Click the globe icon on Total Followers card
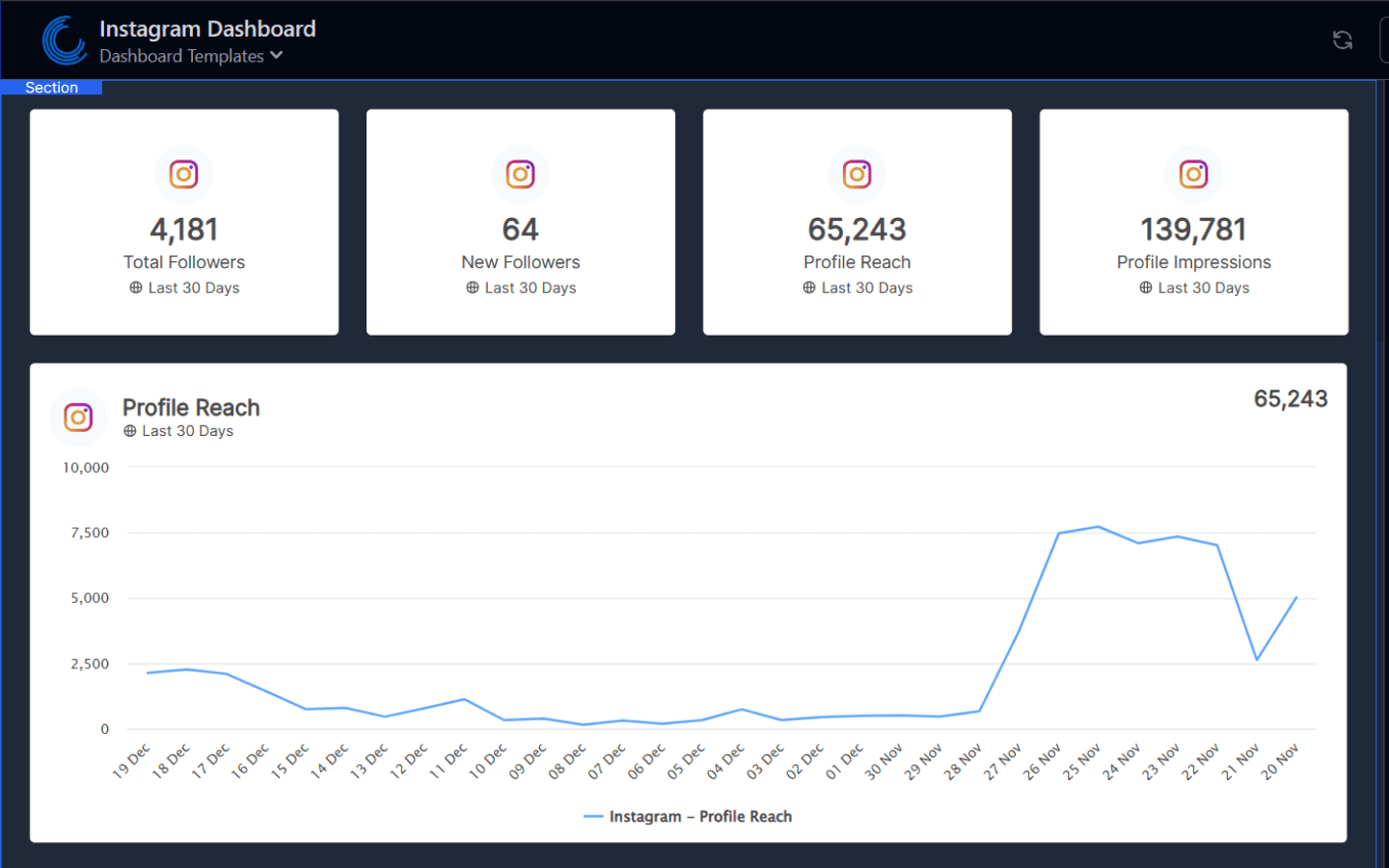The height and width of the screenshot is (868, 1389). click(x=133, y=287)
